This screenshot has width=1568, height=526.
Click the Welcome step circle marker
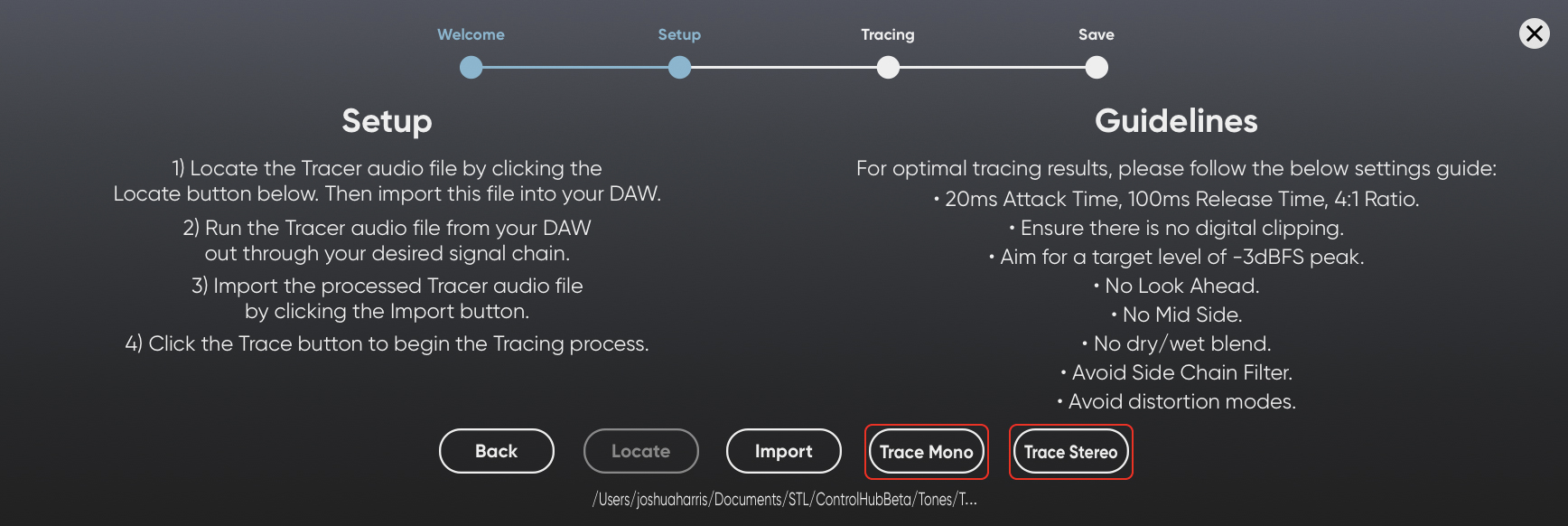pos(471,67)
